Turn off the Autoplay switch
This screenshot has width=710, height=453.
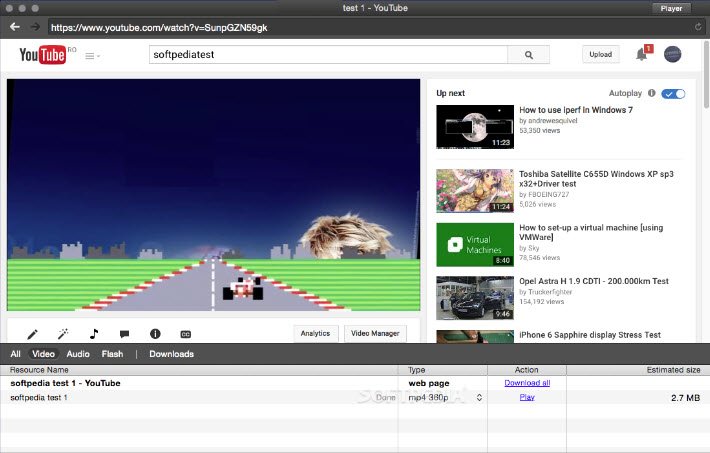click(673, 94)
